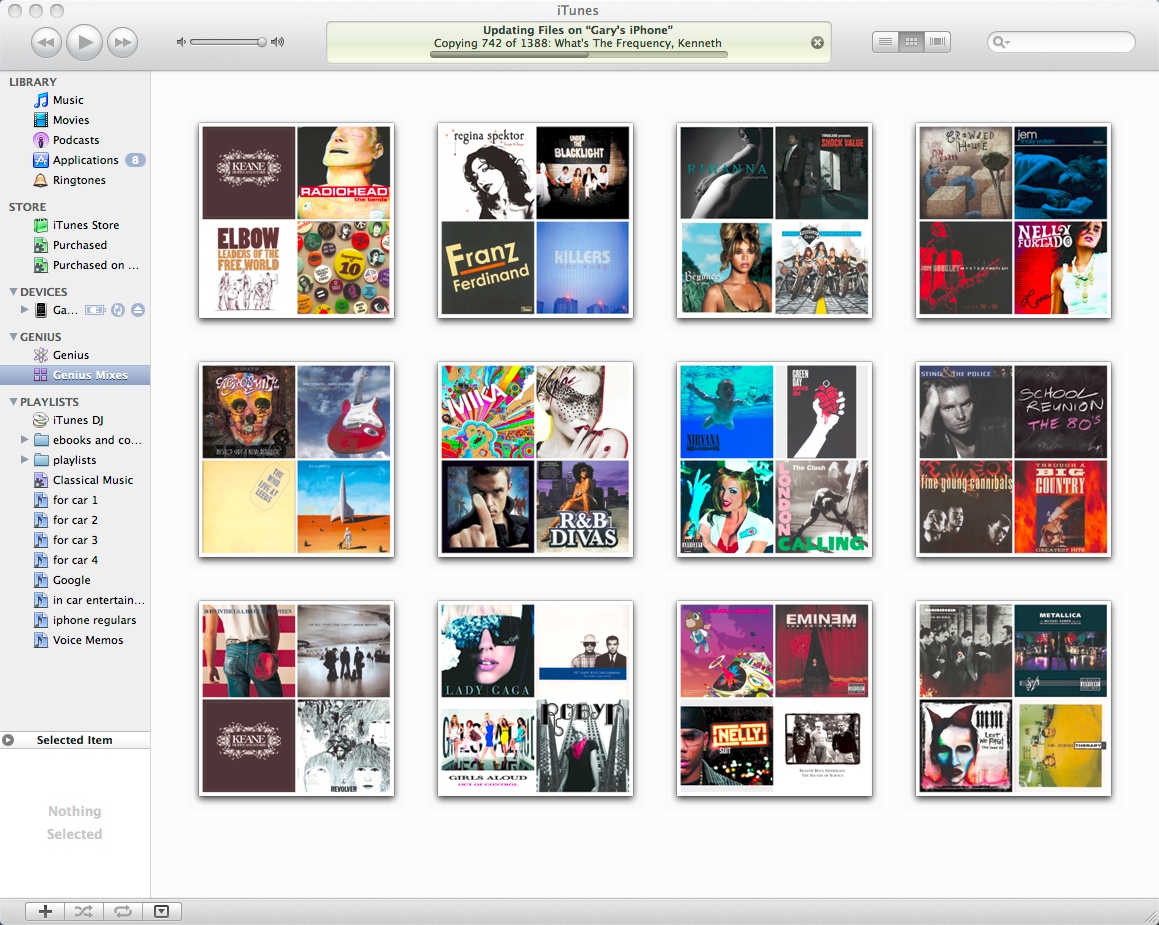This screenshot has width=1159, height=925.
Task: Collapse the DEVICES section
Action: pyautogui.click(x=13, y=291)
